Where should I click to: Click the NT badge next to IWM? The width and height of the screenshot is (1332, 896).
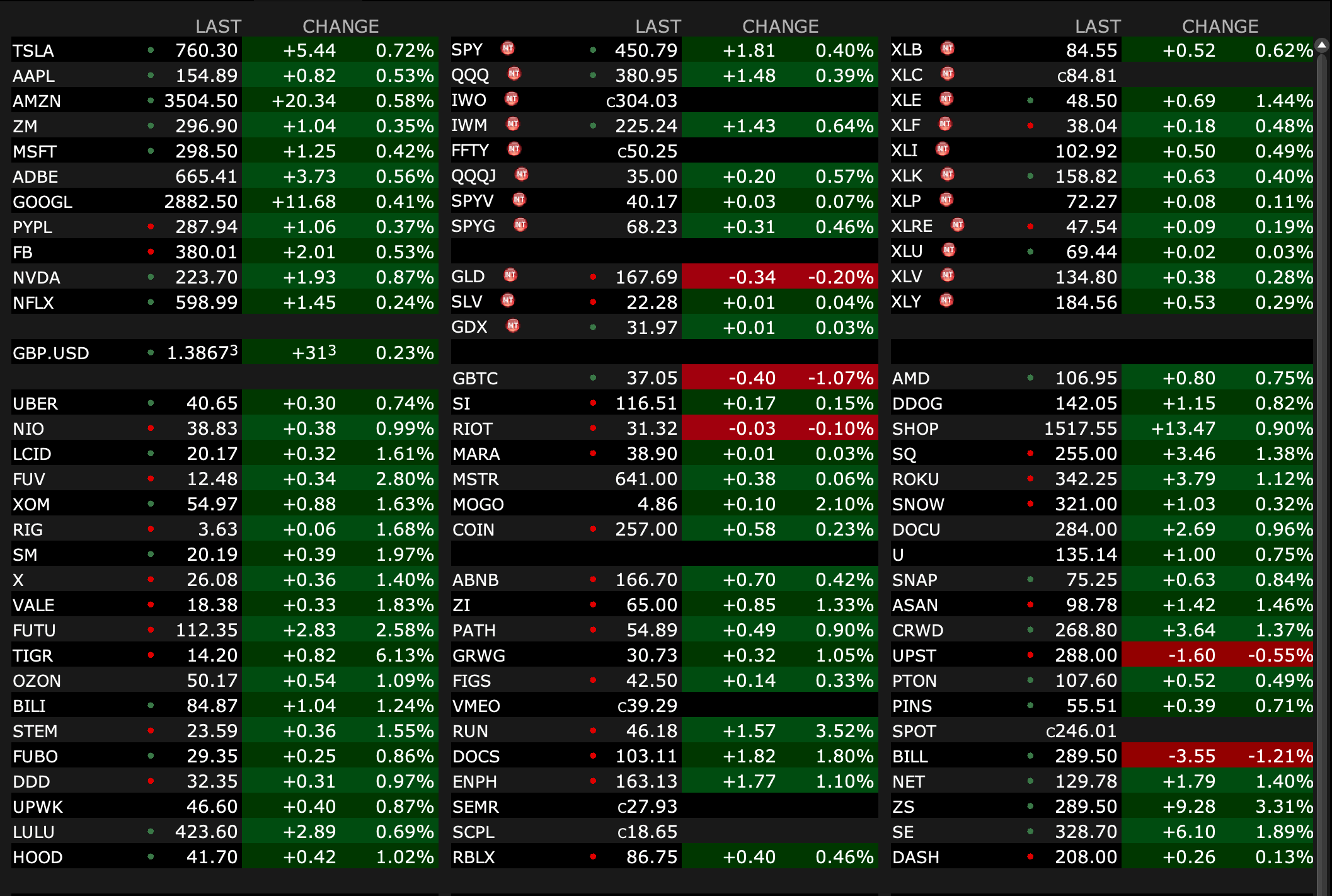(x=513, y=124)
